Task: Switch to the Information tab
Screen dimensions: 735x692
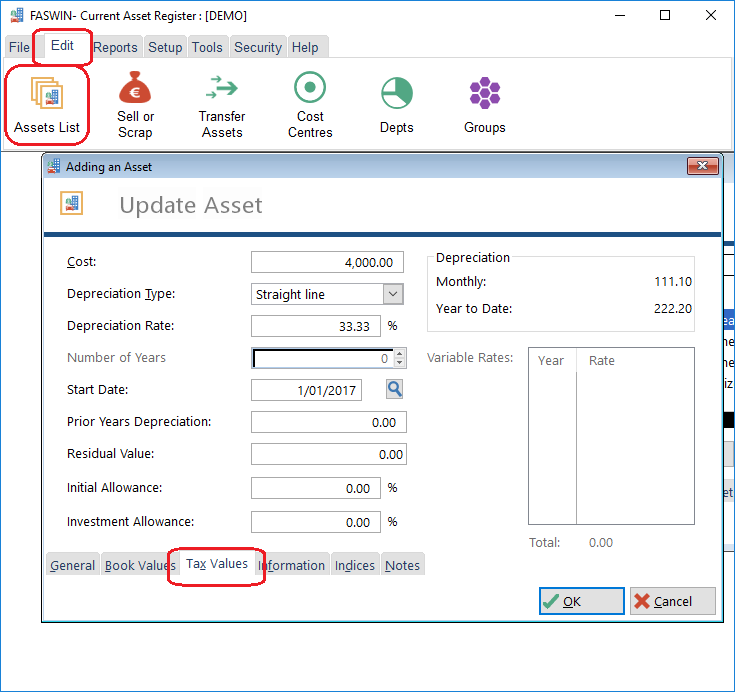Action: coord(292,565)
